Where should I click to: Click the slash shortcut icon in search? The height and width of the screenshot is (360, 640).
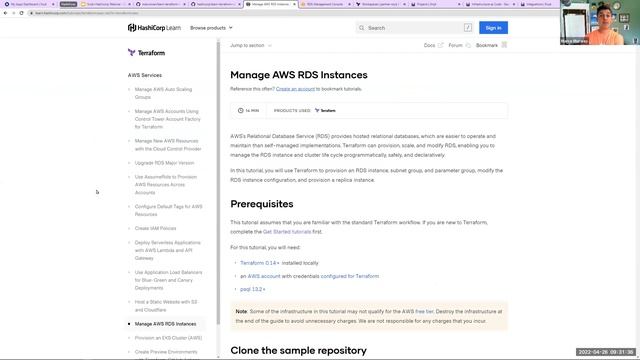[x=468, y=28]
